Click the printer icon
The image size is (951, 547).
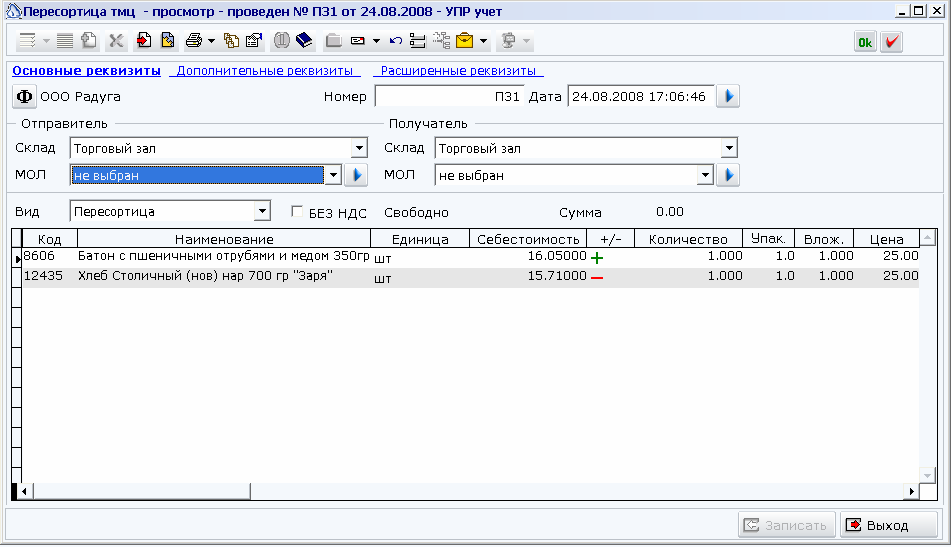(194, 41)
